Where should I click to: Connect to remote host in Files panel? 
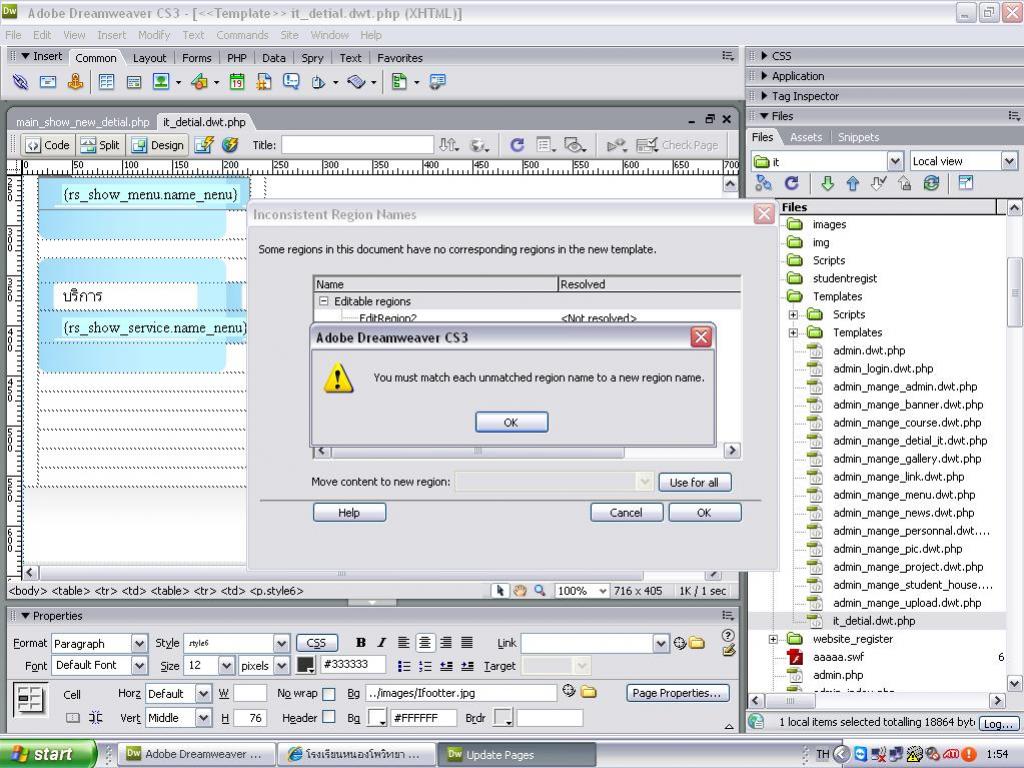pos(763,184)
